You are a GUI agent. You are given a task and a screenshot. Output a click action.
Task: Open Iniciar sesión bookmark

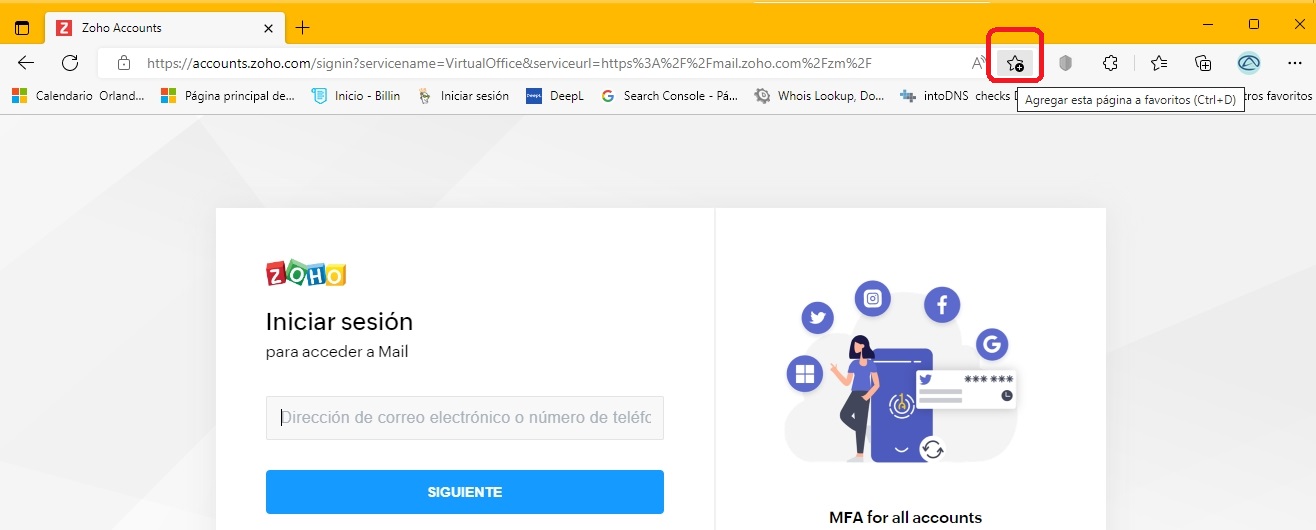tap(463, 96)
